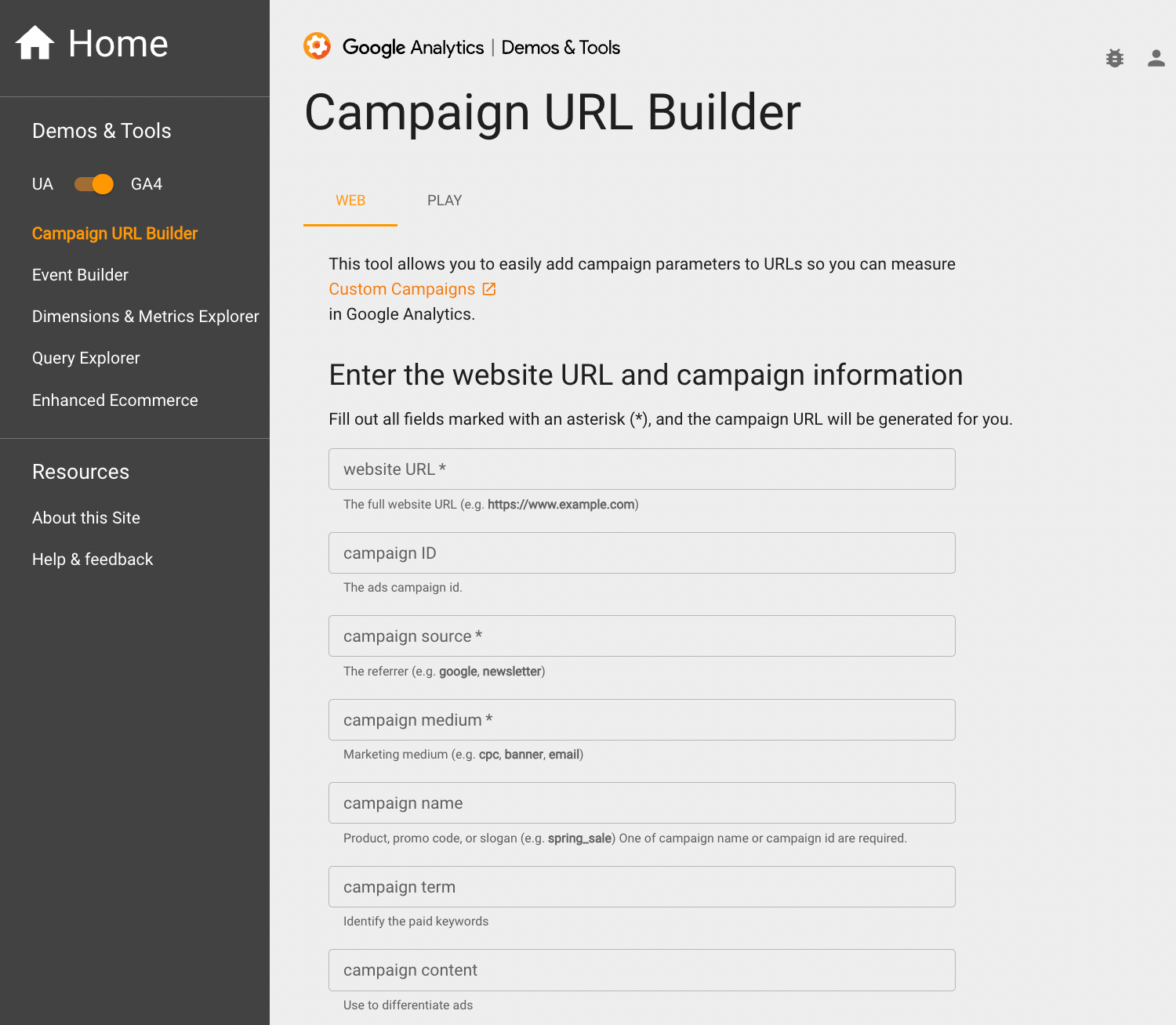
Task: Focus the campaign source field
Action: pyautogui.click(x=642, y=636)
